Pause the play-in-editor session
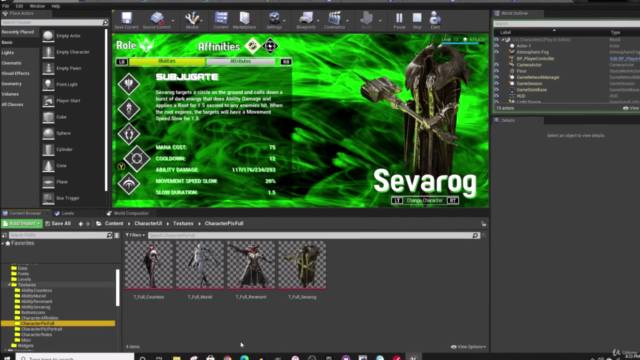Viewport: 640px width, 360px height. pos(399,20)
